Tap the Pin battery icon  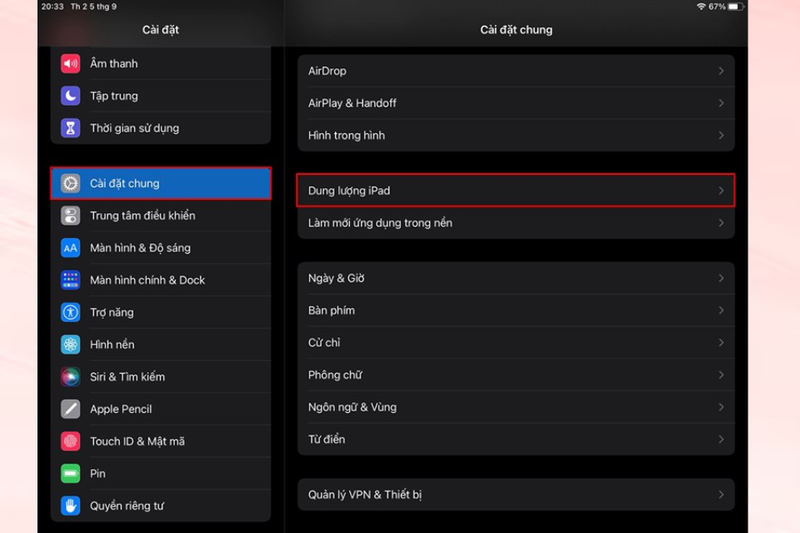(x=70, y=473)
